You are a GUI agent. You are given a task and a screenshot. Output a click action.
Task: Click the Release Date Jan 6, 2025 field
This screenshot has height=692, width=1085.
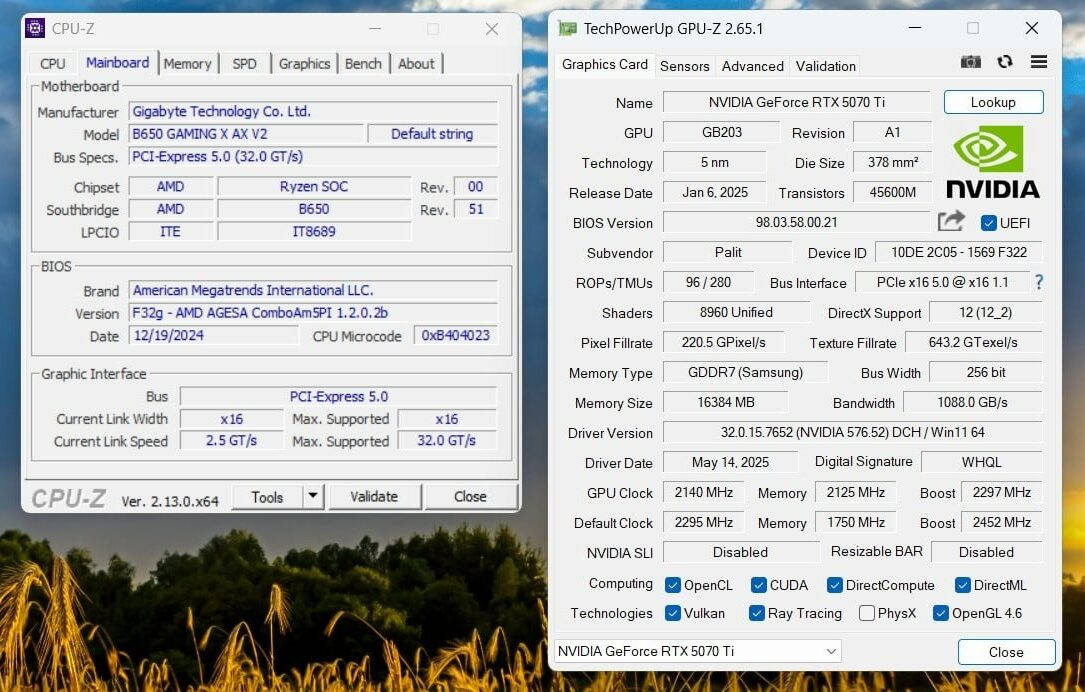tap(715, 192)
